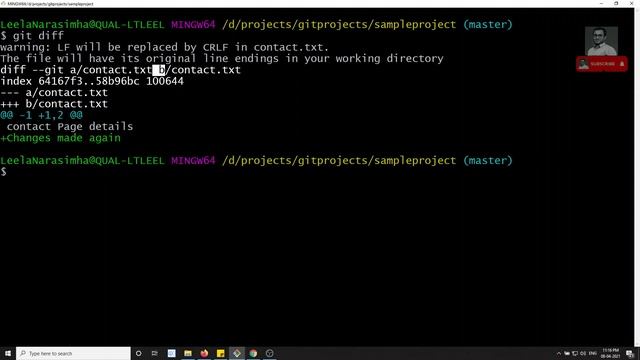
Task: Open the volume tray icon
Action: pyautogui.click(x=583, y=353)
